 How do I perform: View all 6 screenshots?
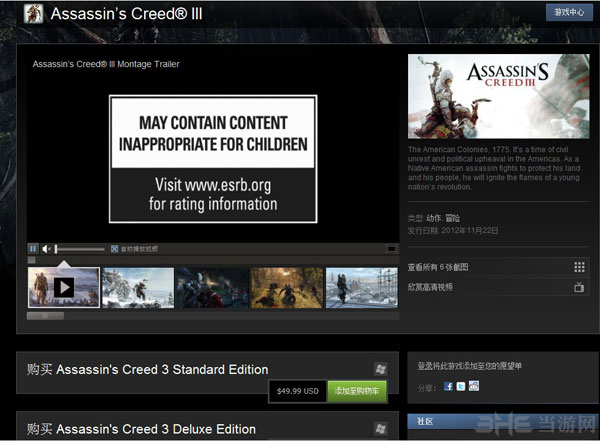click(498, 267)
